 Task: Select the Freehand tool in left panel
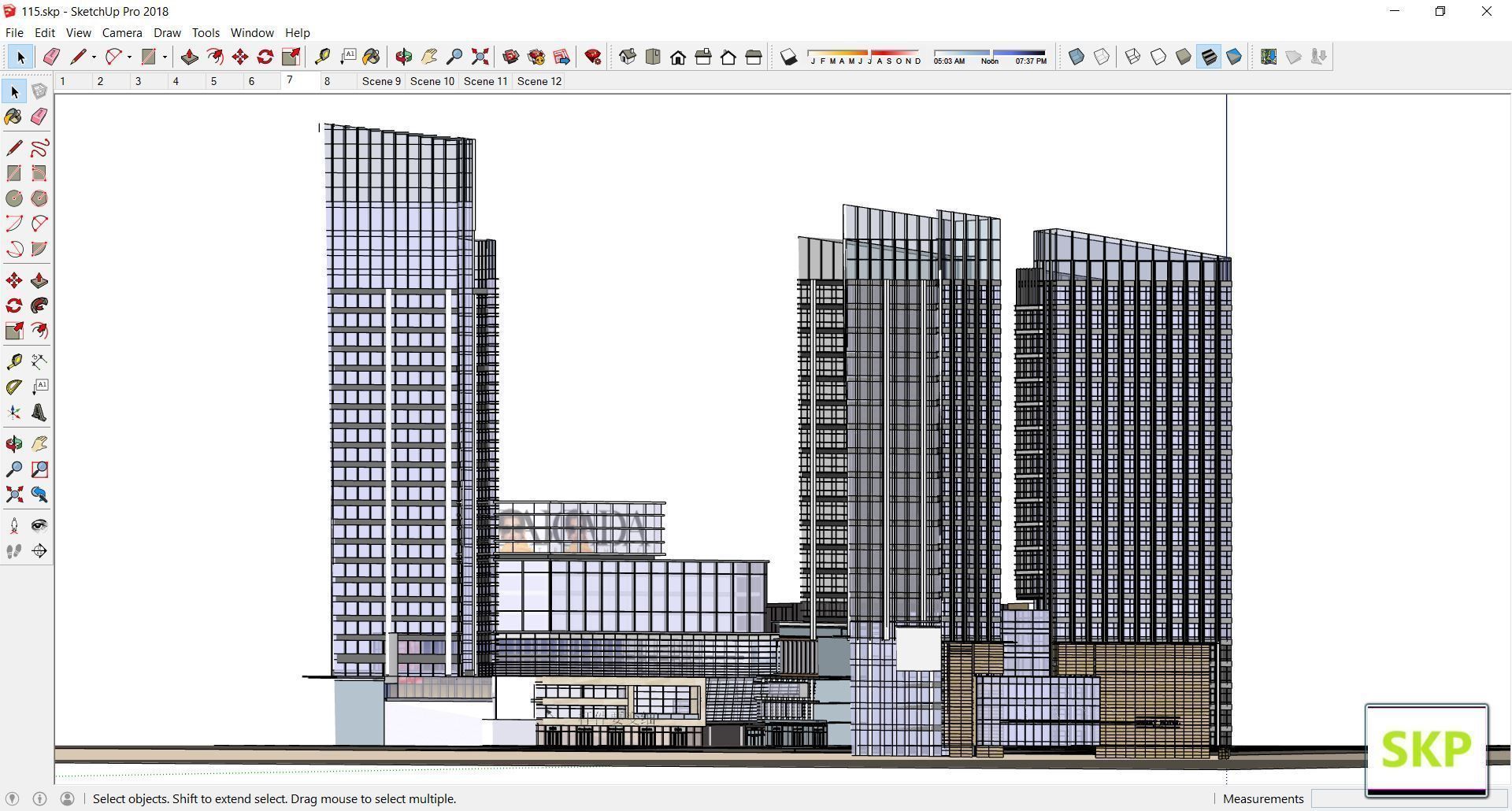39,148
